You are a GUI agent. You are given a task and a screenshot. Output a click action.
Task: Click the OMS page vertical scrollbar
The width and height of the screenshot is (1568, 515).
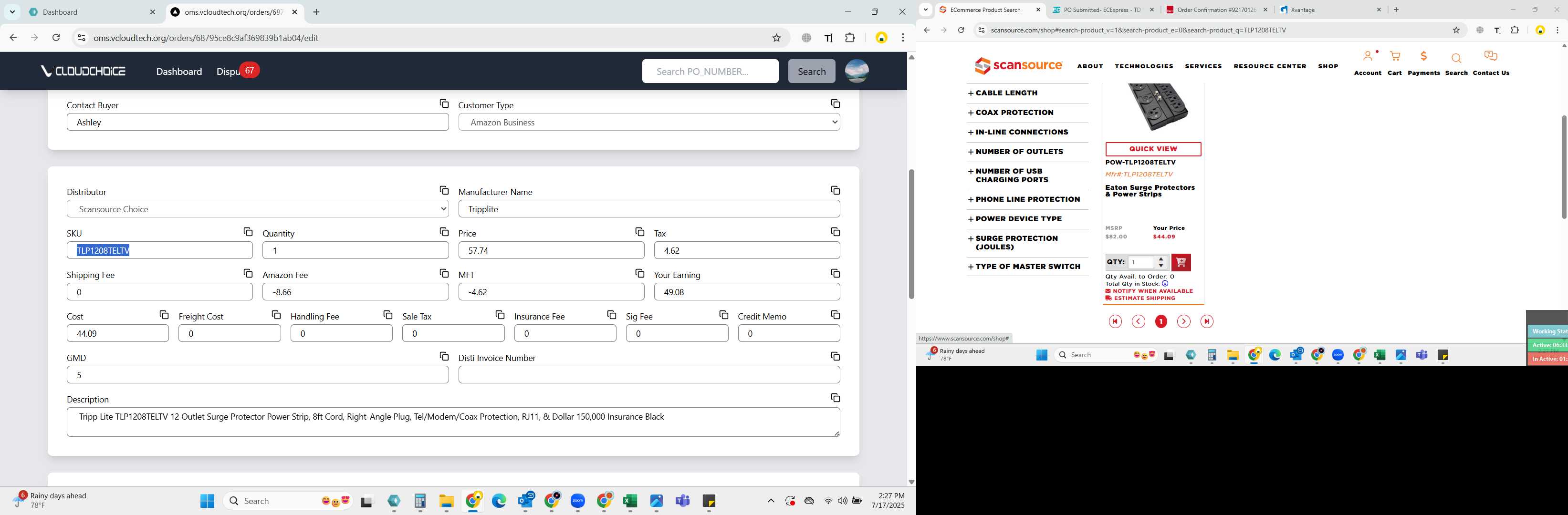pyautogui.click(x=911, y=234)
